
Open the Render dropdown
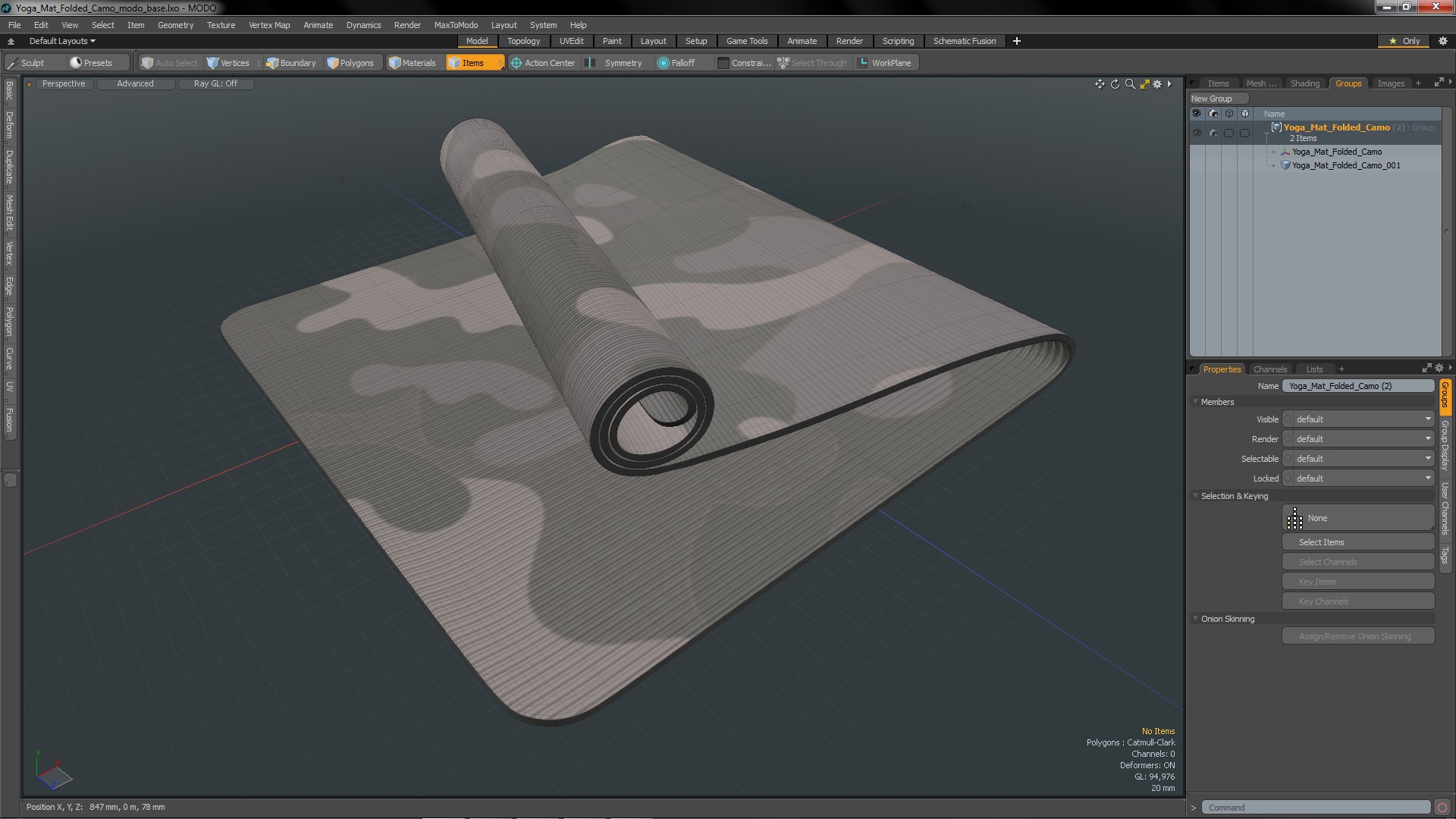pyautogui.click(x=1357, y=439)
